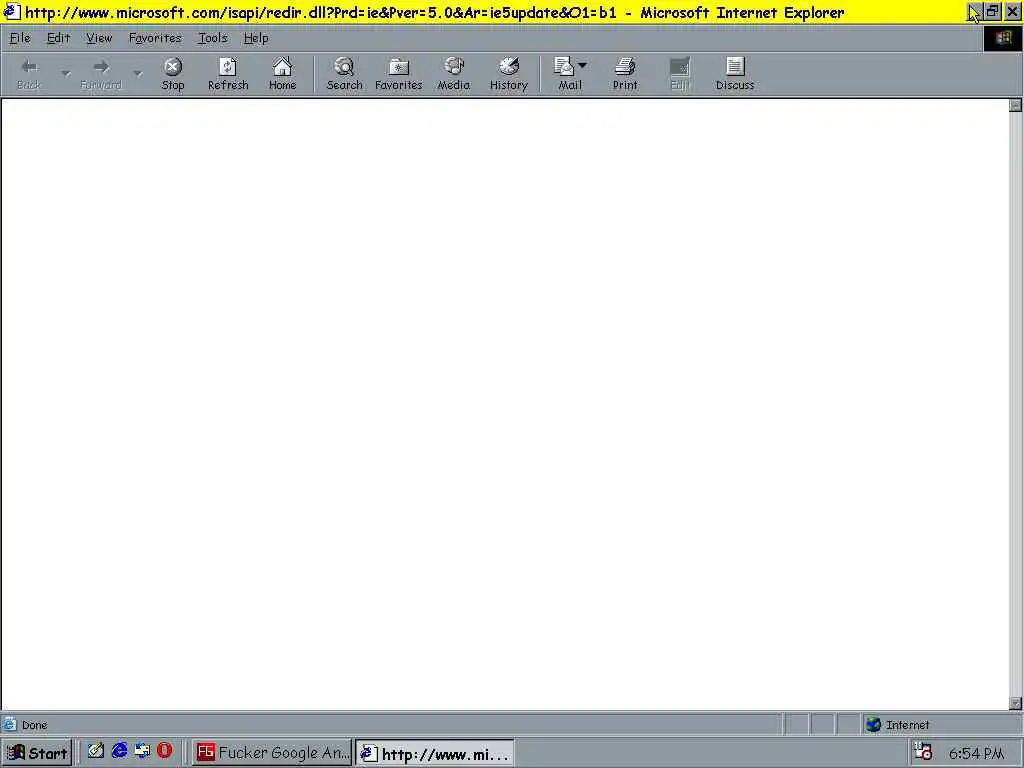1024x768 pixels.
Task: Open the Start menu
Action: pyautogui.click(x=37, y=752)
